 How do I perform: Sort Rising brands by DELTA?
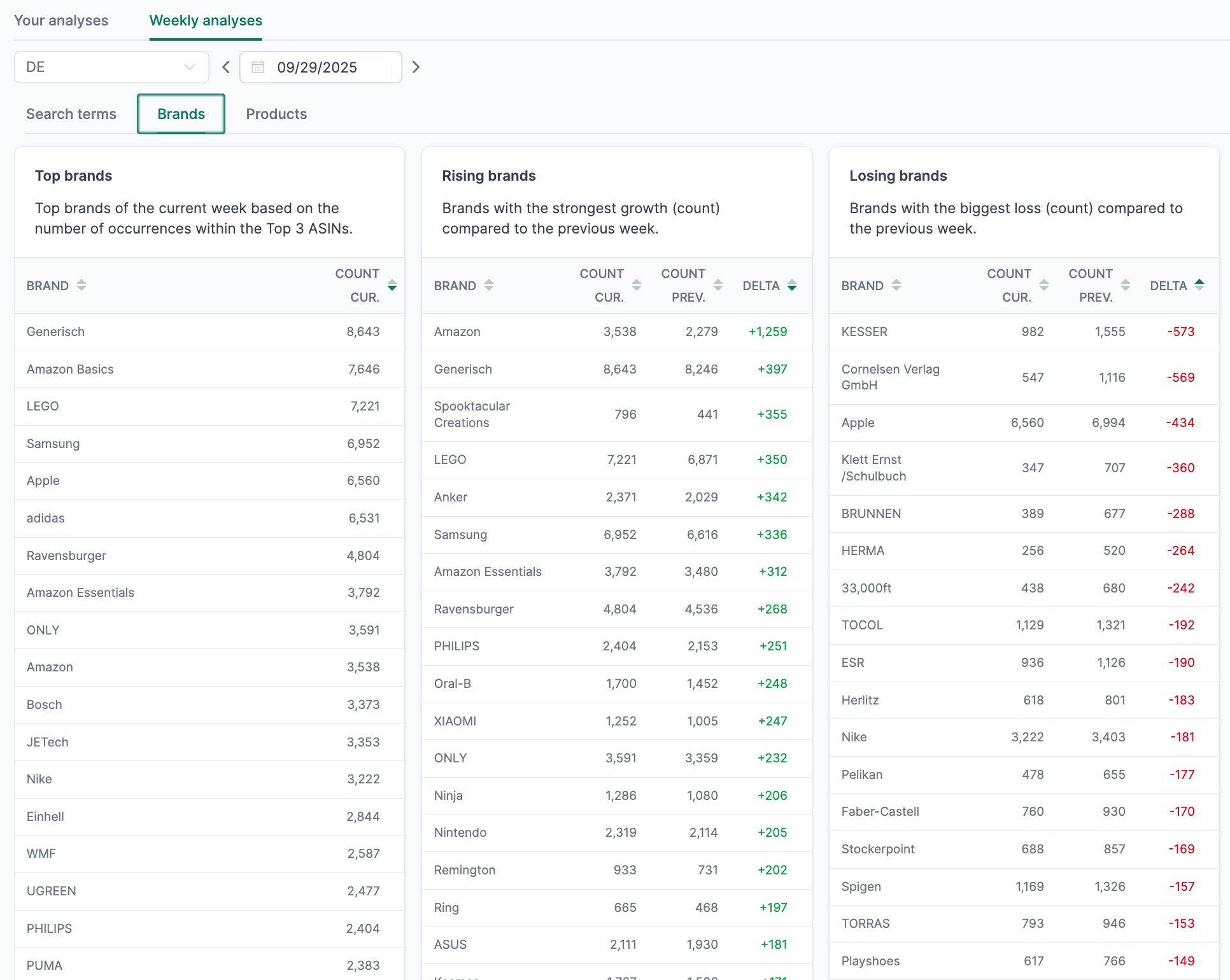pos(792,285)
